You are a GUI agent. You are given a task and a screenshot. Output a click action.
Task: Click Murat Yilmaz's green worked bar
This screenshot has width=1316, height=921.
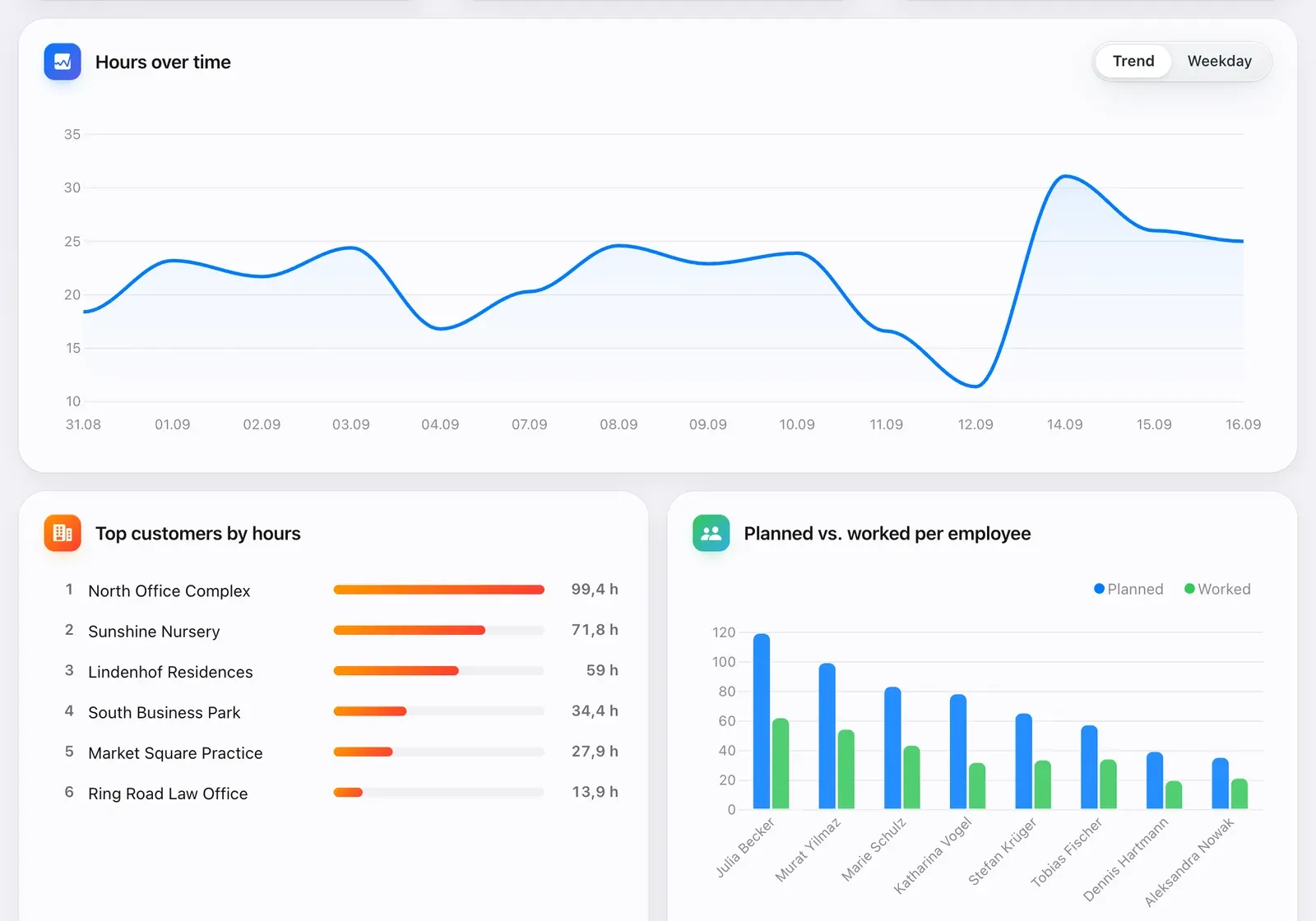pyautogui.click(x=846, y=769)
